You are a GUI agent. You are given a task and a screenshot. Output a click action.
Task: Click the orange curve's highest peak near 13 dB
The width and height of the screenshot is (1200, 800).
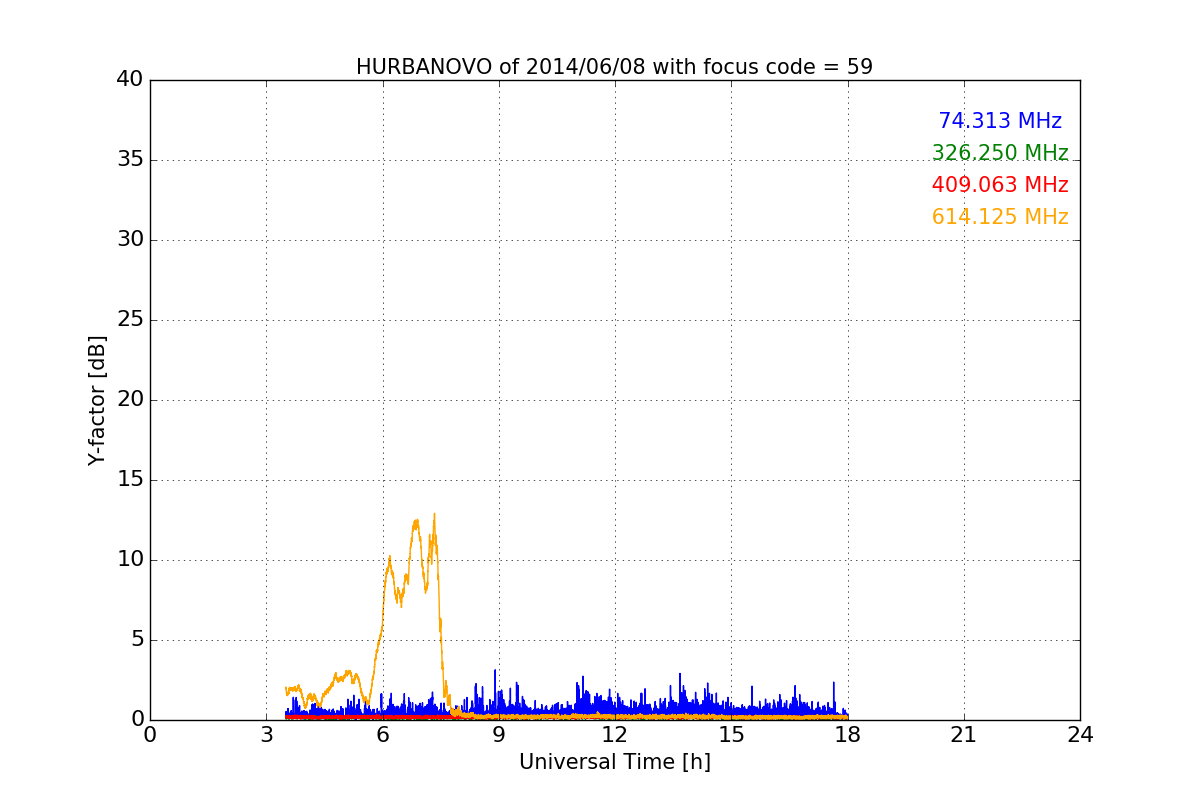[x=434, y=514]
